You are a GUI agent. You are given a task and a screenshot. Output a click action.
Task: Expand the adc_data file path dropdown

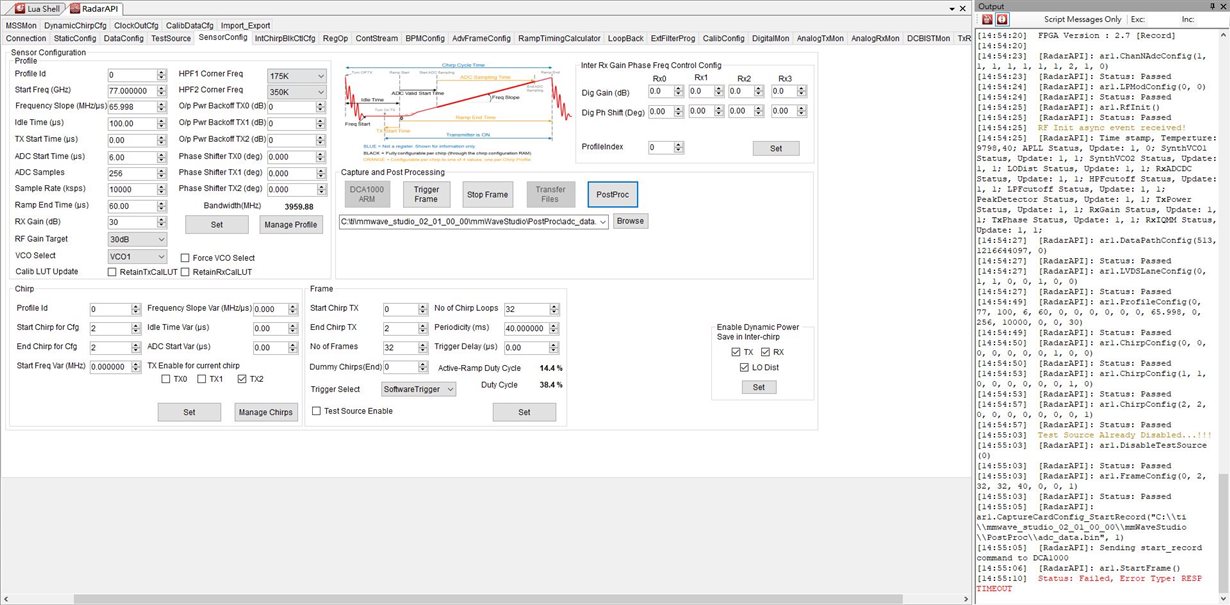click(603, 221)
